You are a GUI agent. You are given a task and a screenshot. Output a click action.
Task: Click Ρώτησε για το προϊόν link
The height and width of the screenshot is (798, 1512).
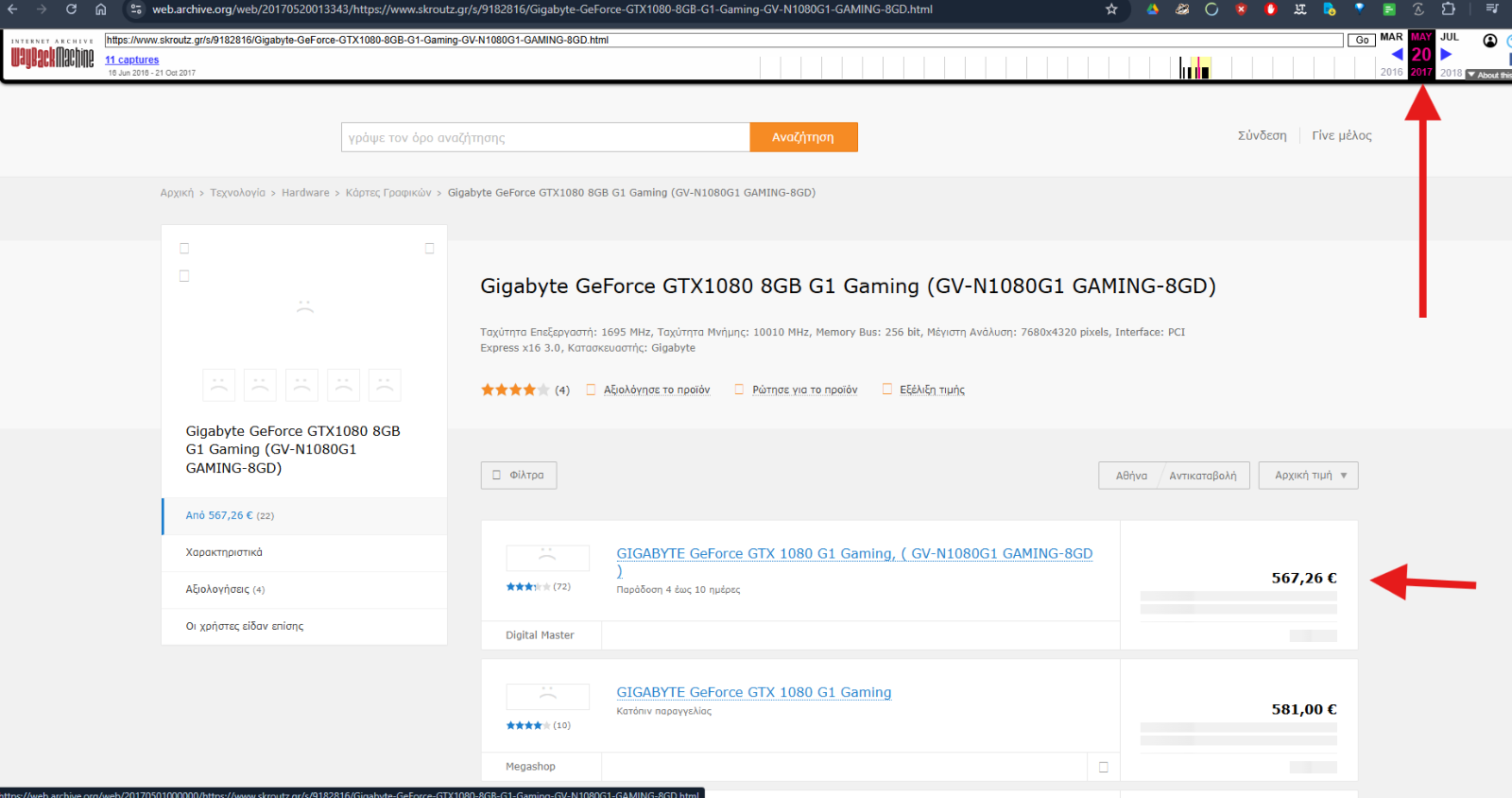(805, 390)
